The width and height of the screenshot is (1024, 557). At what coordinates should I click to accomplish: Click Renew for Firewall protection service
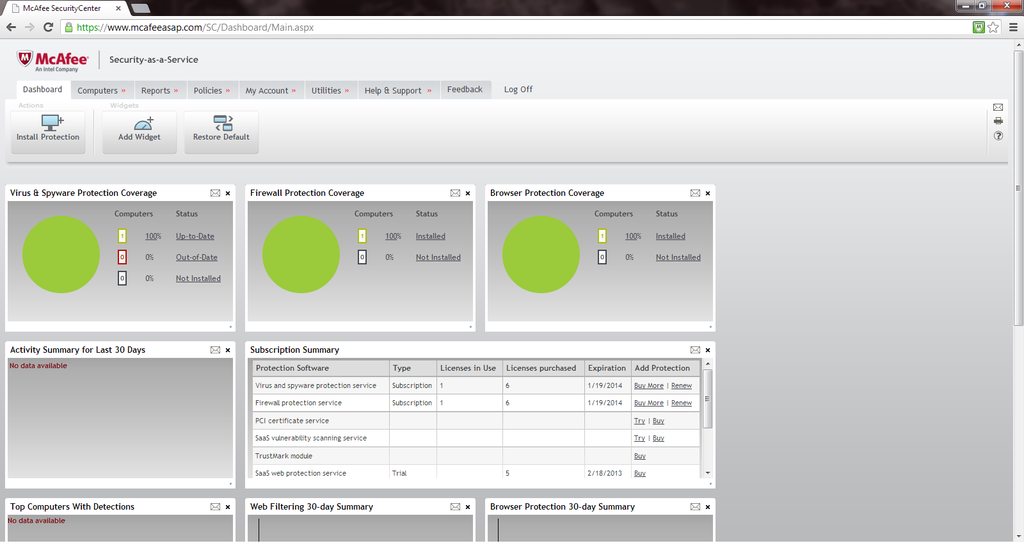click(x=681, y=403)
